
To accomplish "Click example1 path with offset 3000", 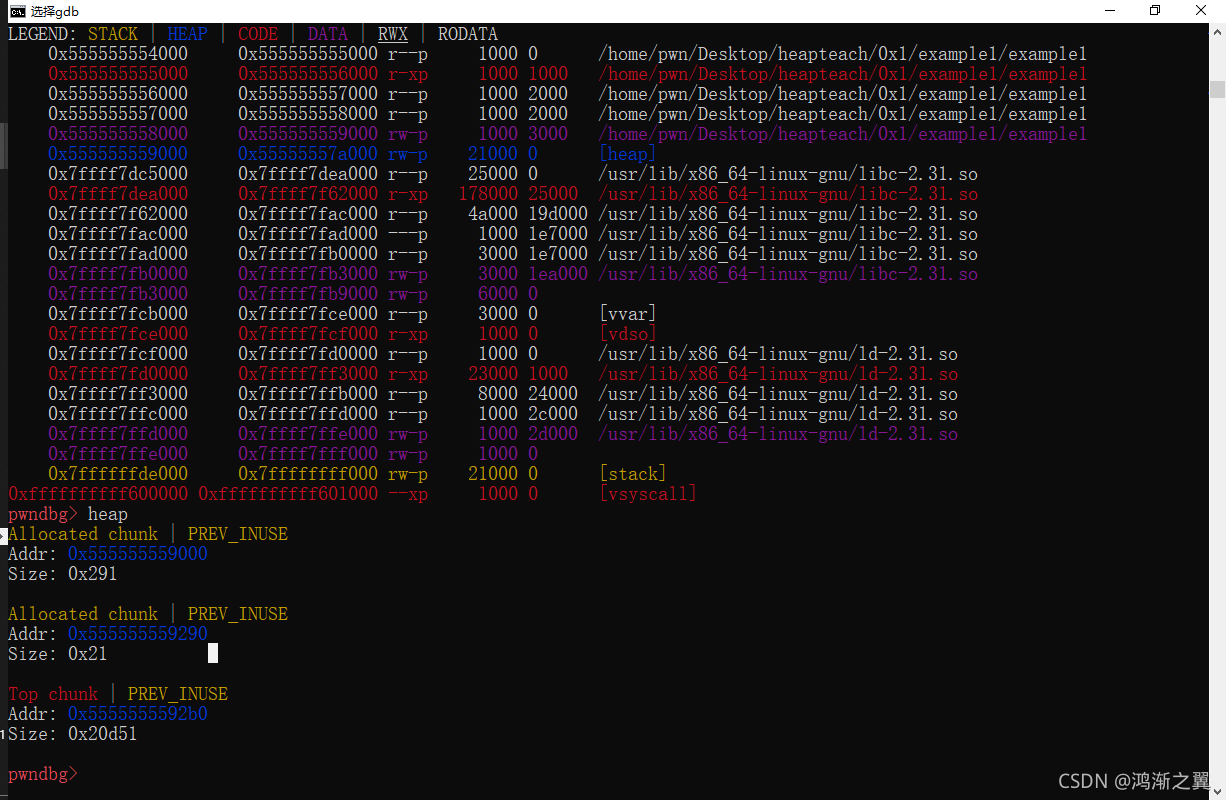I will pos(842,134).
